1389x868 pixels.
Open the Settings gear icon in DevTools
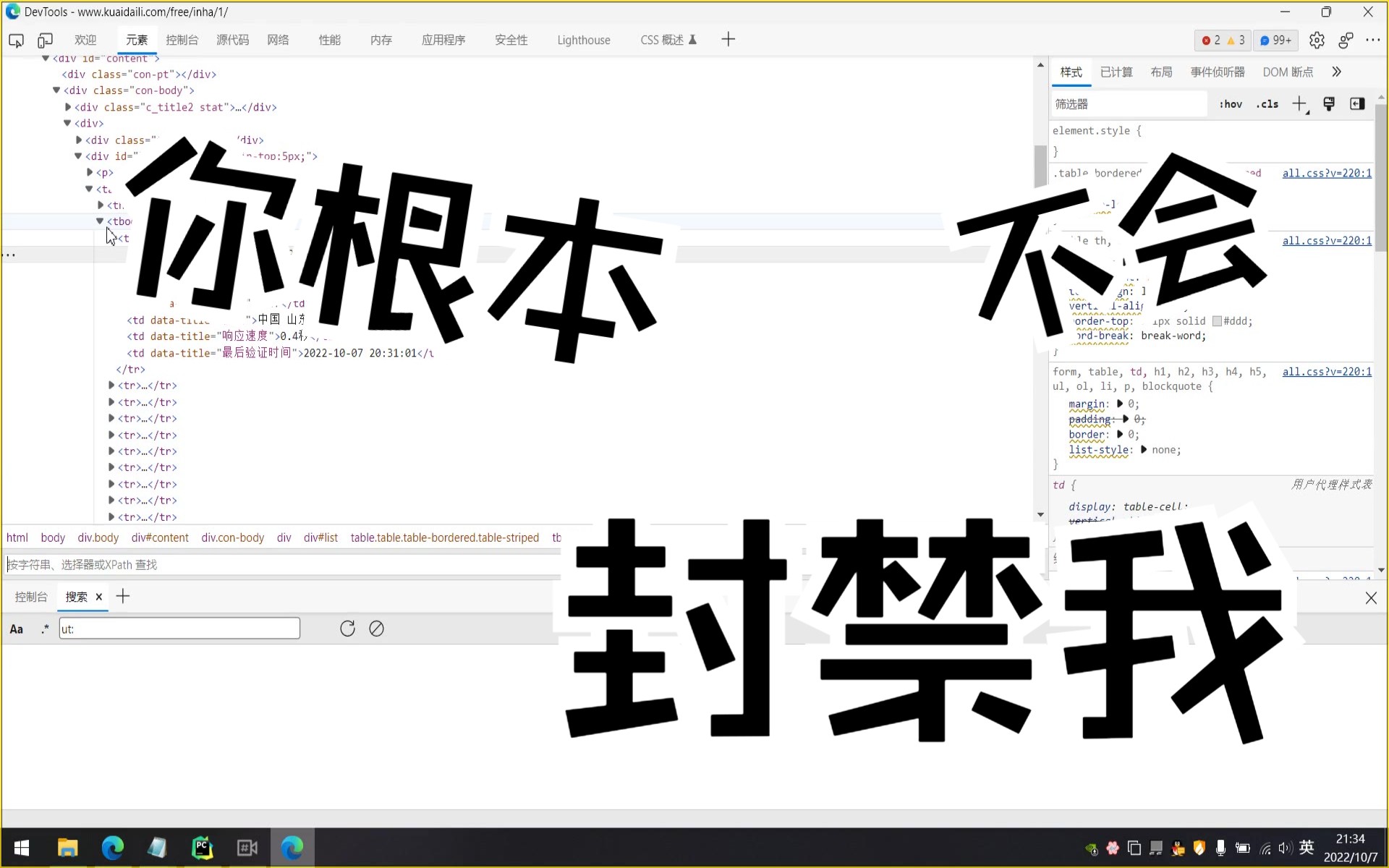(x=1317, y=39)
